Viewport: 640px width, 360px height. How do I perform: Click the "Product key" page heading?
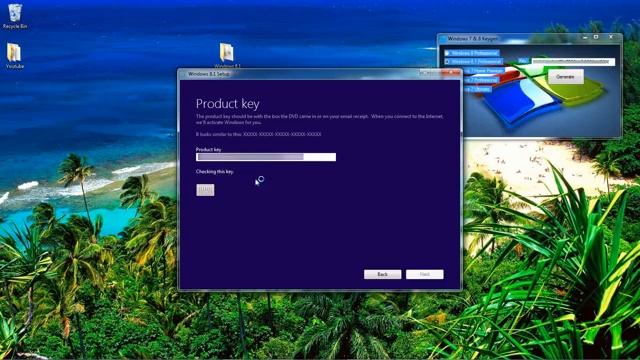pos(227,104)
